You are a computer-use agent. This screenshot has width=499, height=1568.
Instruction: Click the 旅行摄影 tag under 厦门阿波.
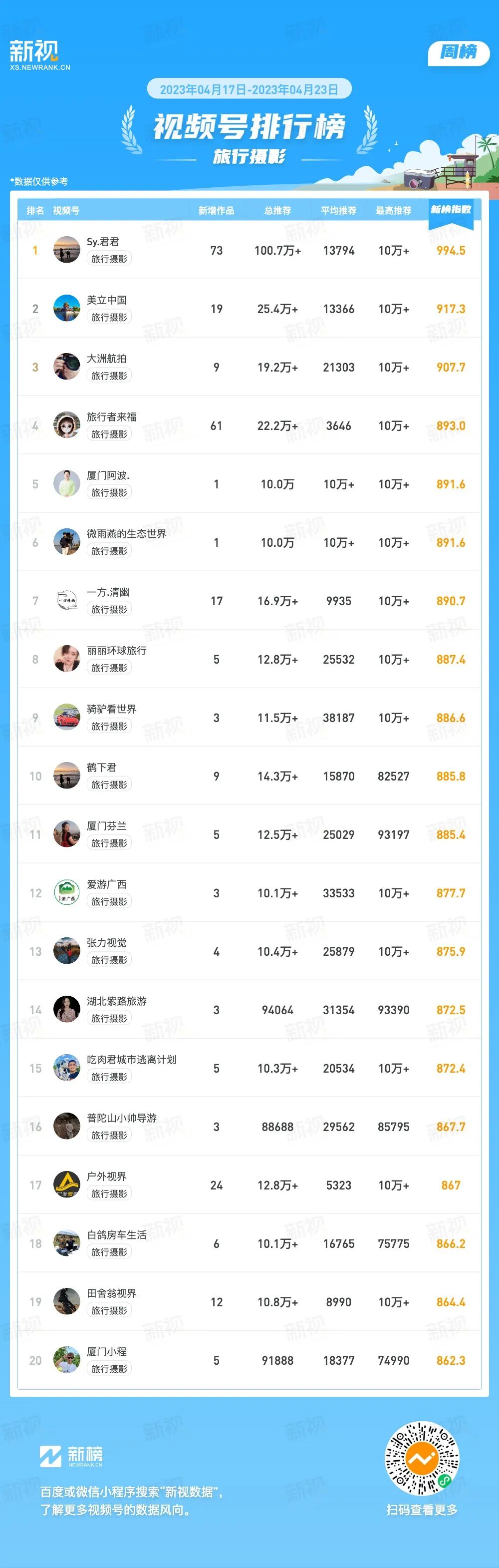coord(109,492)
